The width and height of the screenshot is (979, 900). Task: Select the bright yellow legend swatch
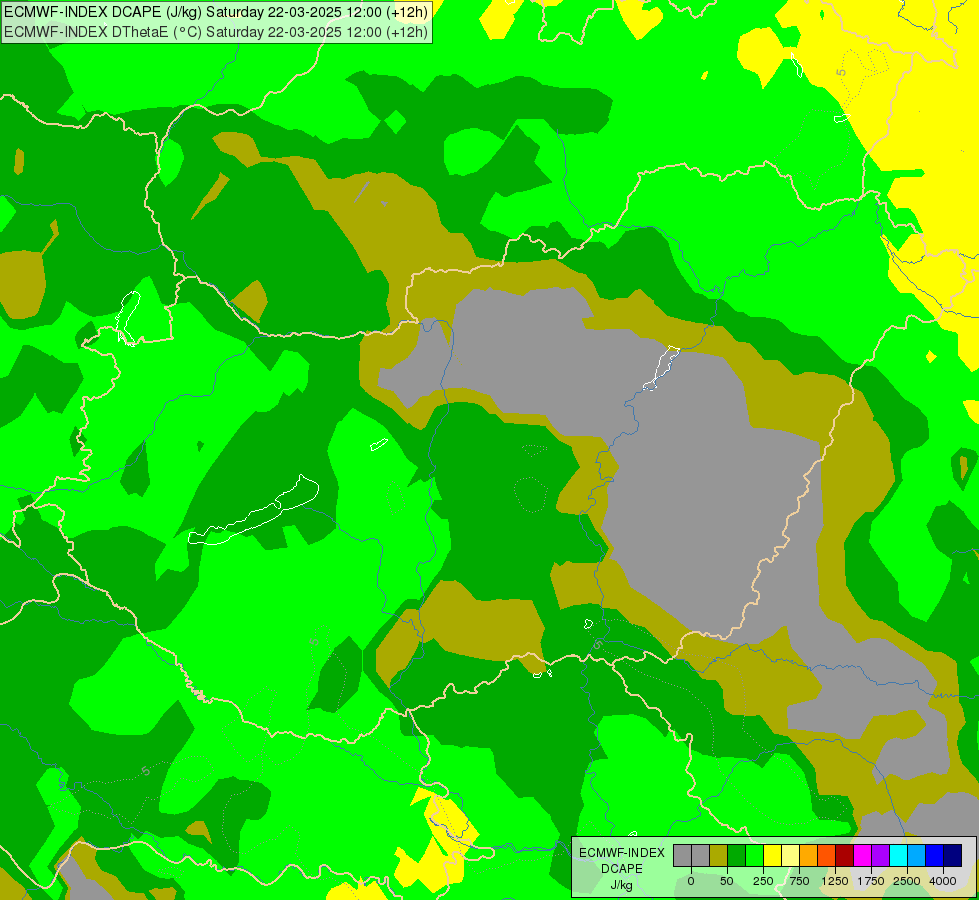point(772,856)
